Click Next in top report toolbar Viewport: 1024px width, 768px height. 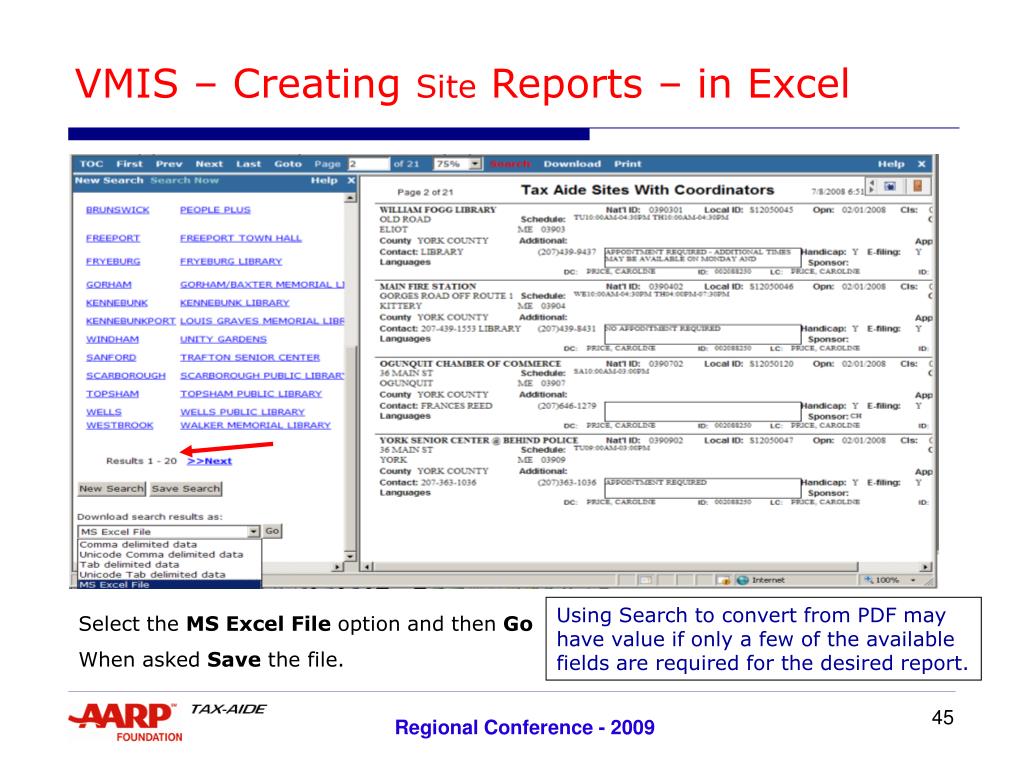209,164
